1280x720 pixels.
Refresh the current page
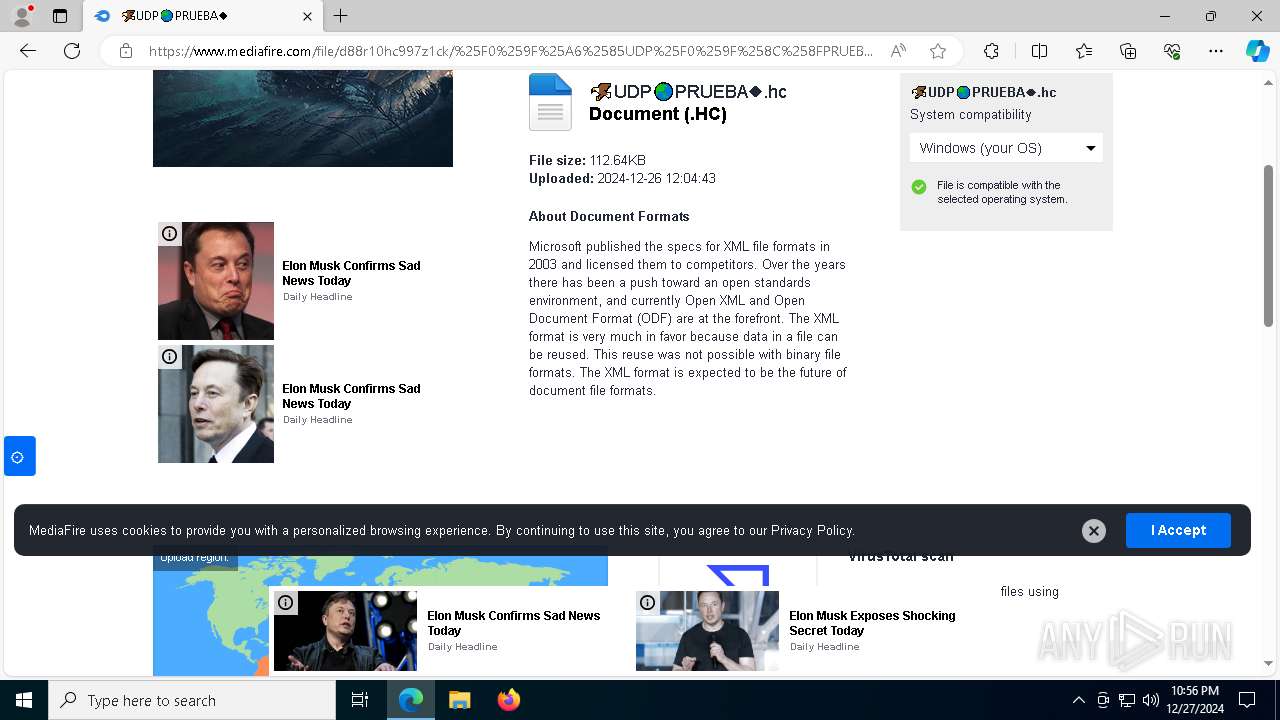pos(72,51)
